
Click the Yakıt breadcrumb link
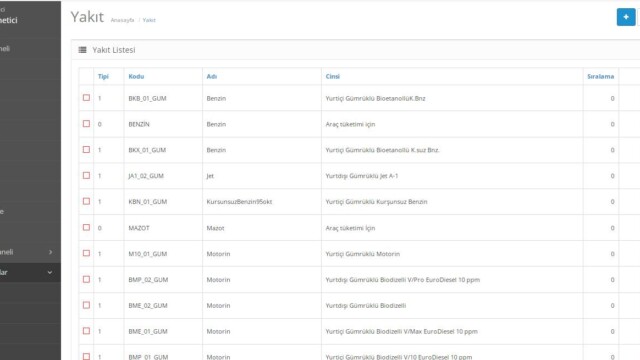(149, 20)
